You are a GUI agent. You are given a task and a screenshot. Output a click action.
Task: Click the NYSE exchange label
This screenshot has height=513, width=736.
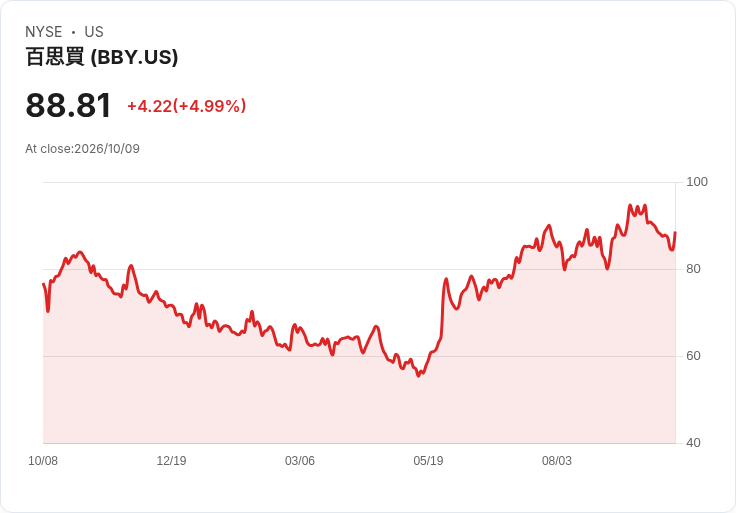tap(44, 32)
